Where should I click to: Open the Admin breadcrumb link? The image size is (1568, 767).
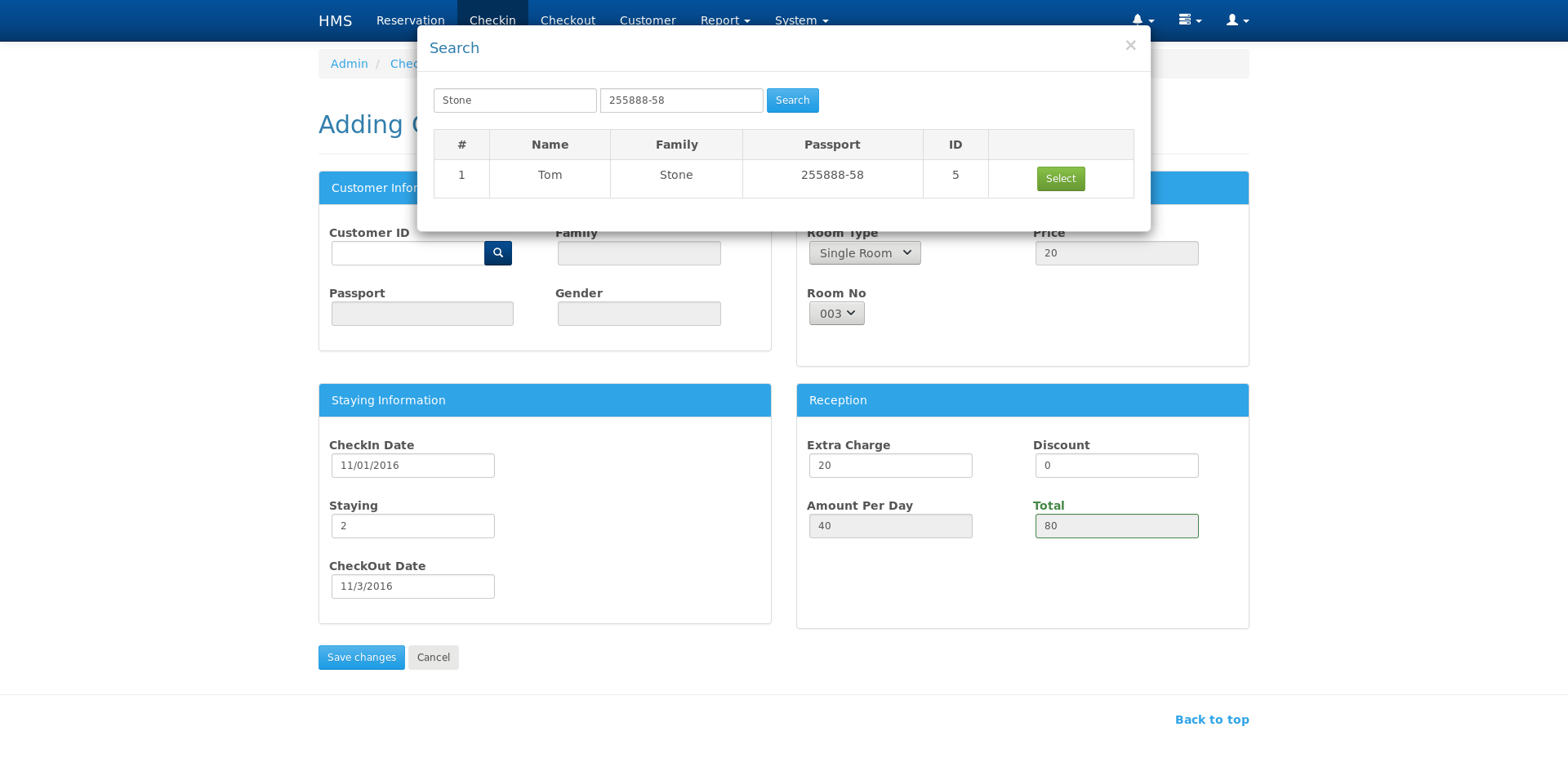[x=349, y=63]
